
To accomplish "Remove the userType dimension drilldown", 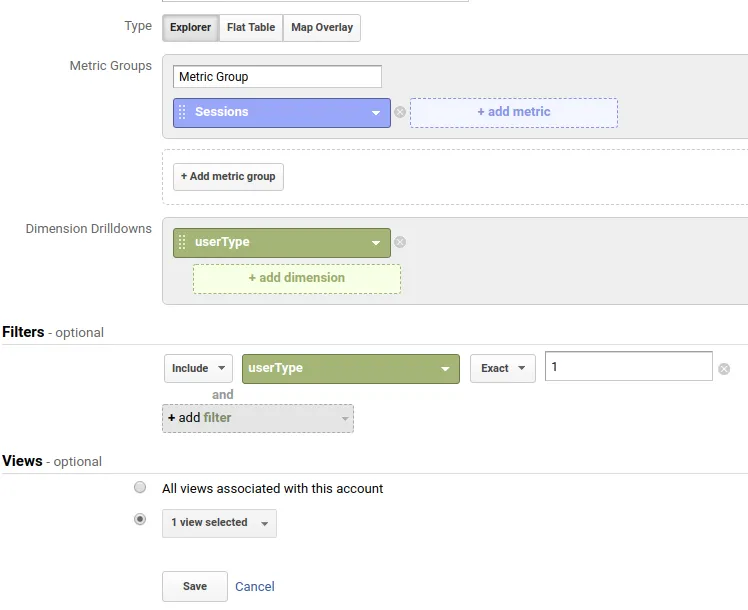I will pos(400,242).
